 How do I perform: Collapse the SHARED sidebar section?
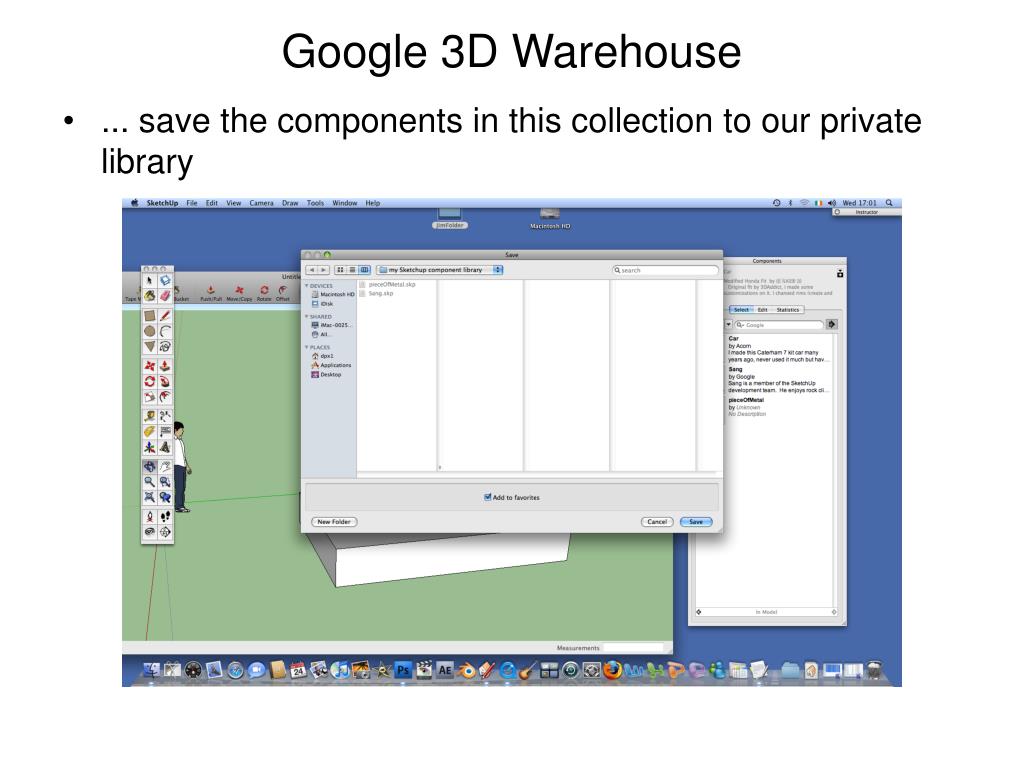(x=306, y=317)
